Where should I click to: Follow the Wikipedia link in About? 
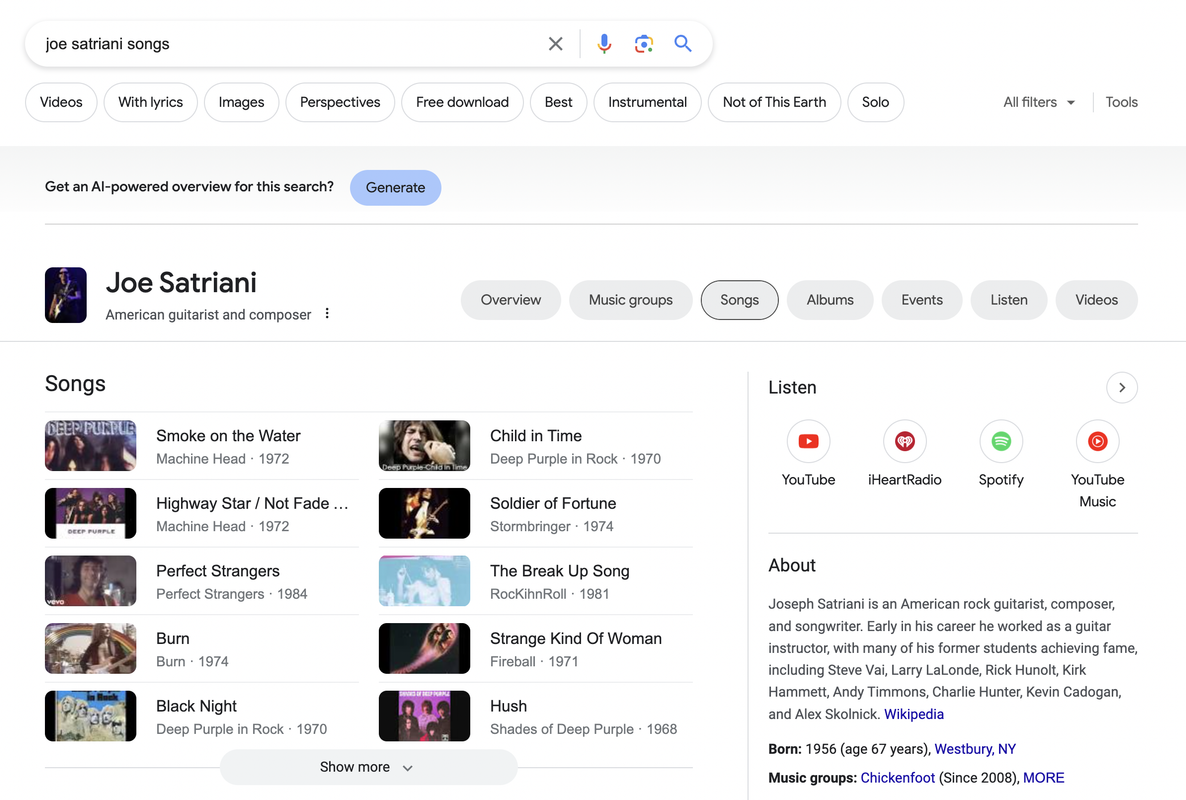click(x=914, y=714)
